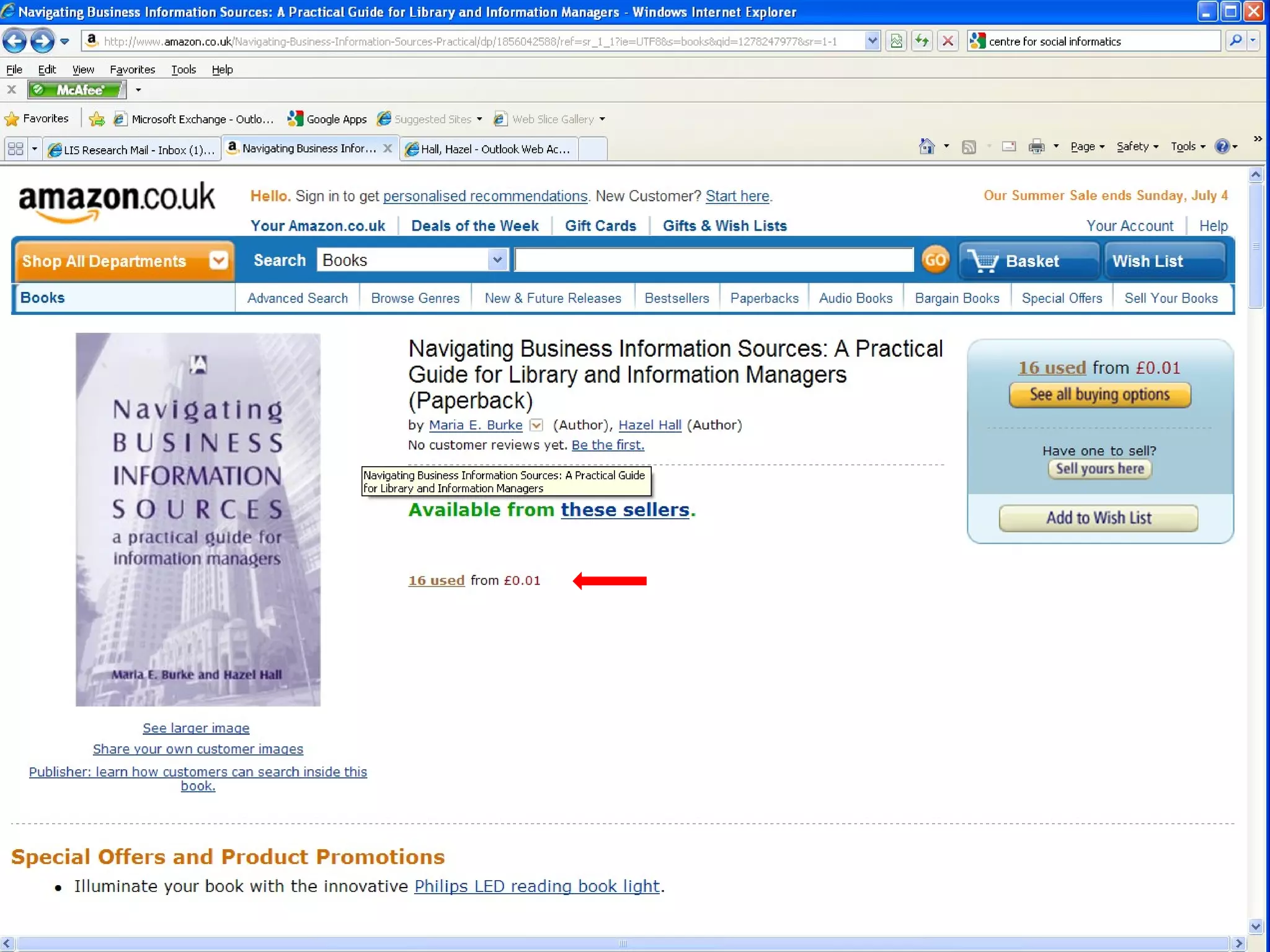
Task: Click the orange GO search button
Action: tap(935, 260)
